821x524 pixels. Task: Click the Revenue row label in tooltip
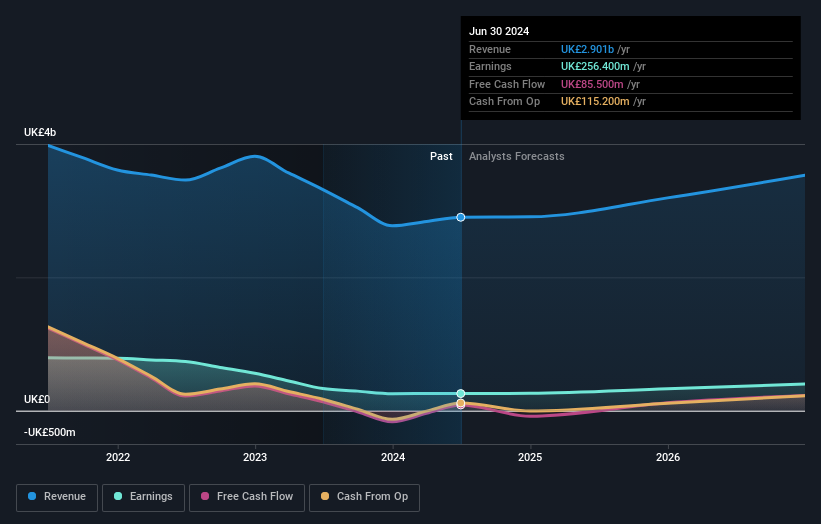click(490, 49)
